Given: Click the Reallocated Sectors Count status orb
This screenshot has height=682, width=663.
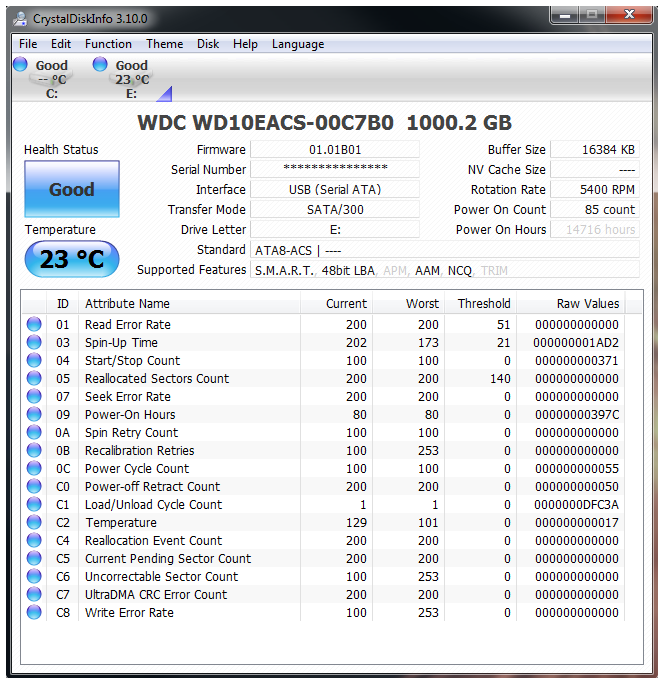Looking at the screenshot, I should 34,379.
